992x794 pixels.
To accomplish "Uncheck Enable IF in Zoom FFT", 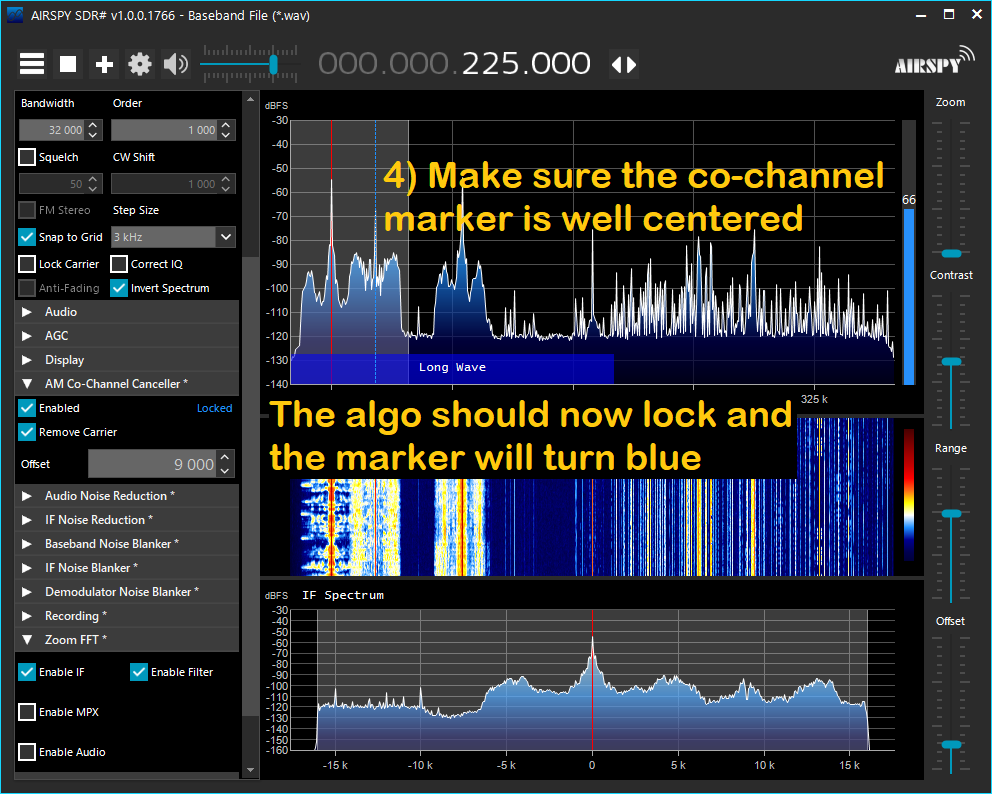I will pyautogui.click(x=27, y=672).
